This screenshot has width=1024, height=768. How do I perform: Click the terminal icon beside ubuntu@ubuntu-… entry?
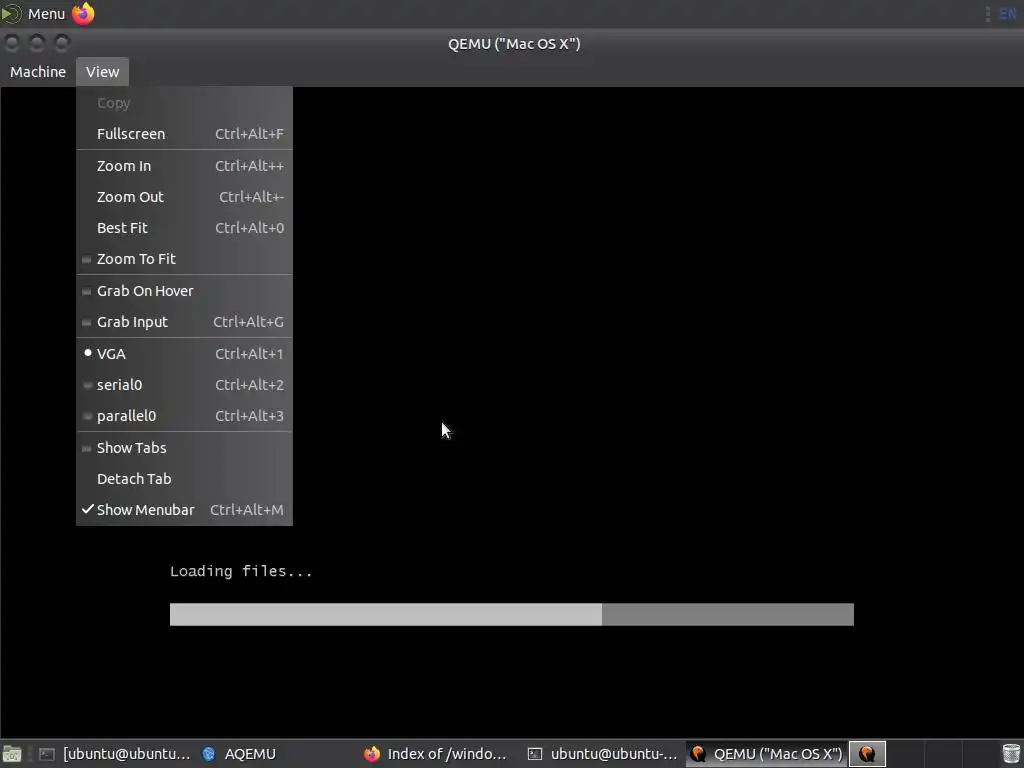point(535,754)
